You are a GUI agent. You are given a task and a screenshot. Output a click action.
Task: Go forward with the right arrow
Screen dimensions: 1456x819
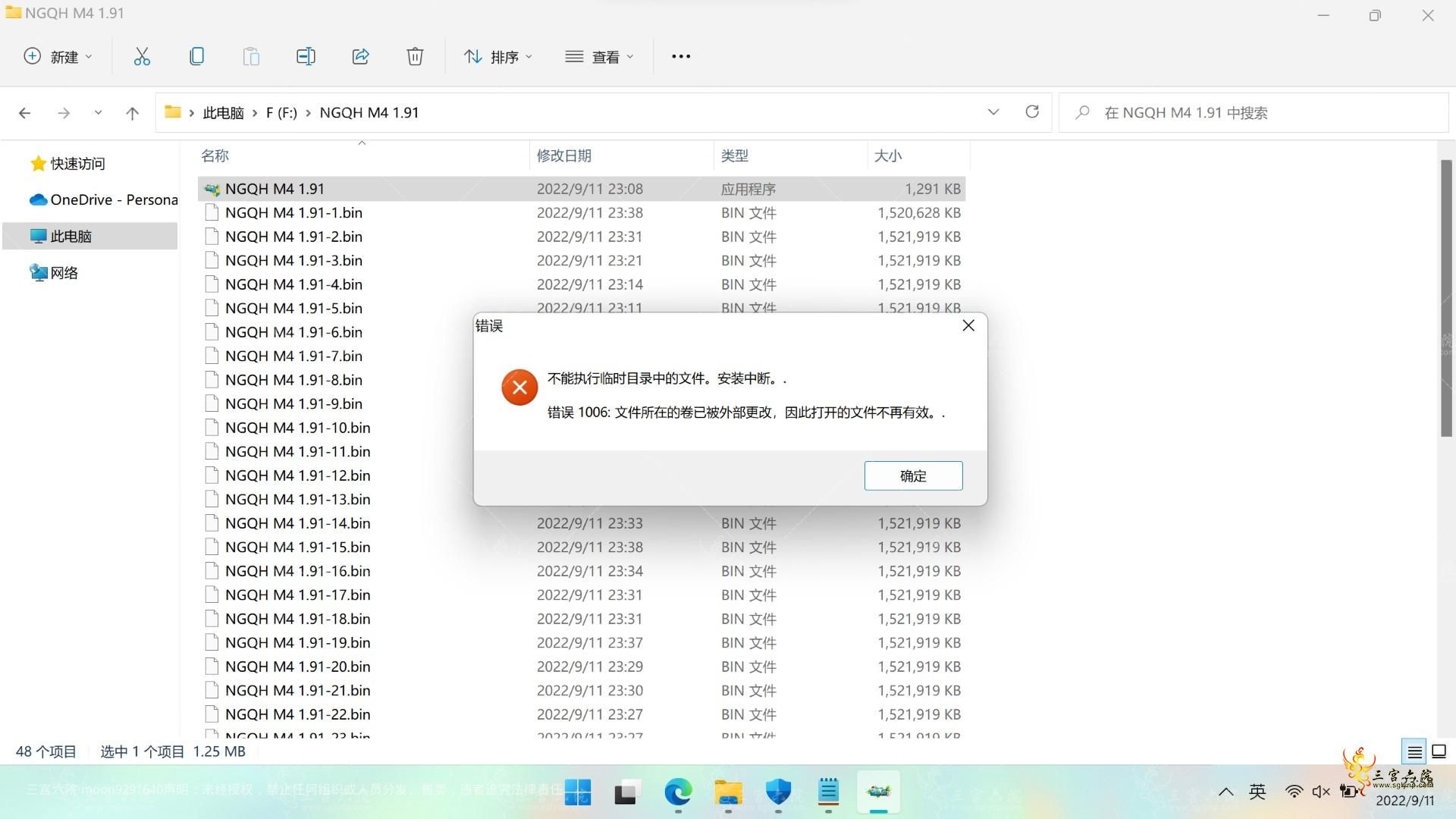[x=64, y=113]
